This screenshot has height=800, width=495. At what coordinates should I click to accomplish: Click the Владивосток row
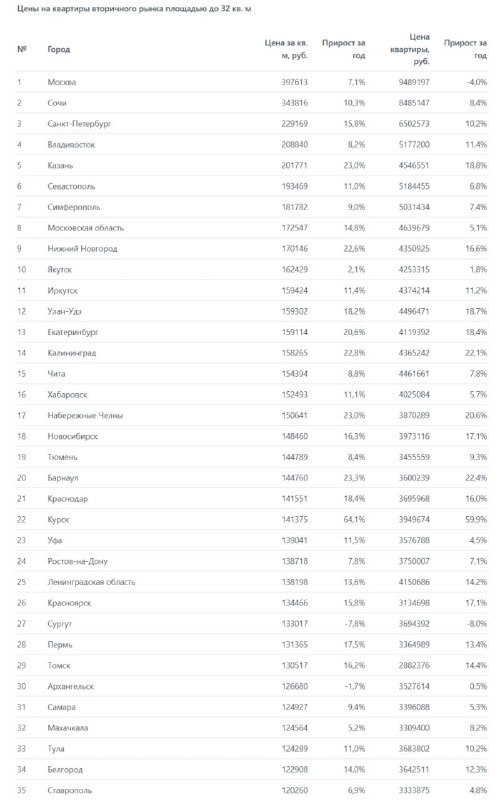click(x=252, y=145)
